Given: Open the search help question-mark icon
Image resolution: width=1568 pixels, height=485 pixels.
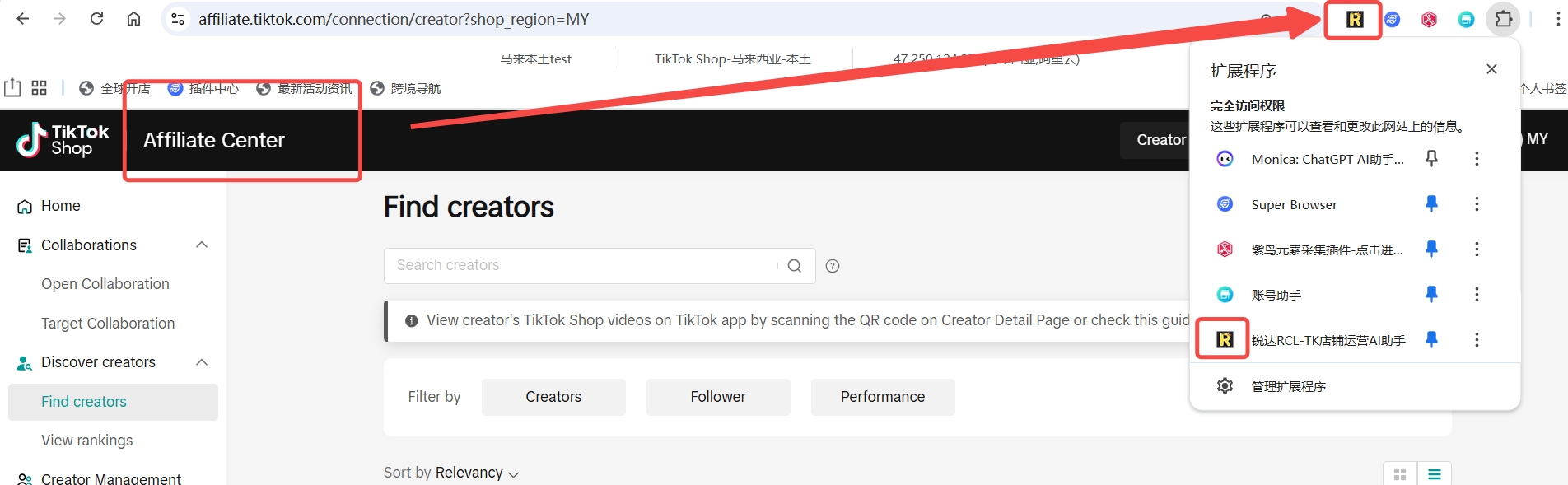Looking at the screenshot, I should point(833,266).
